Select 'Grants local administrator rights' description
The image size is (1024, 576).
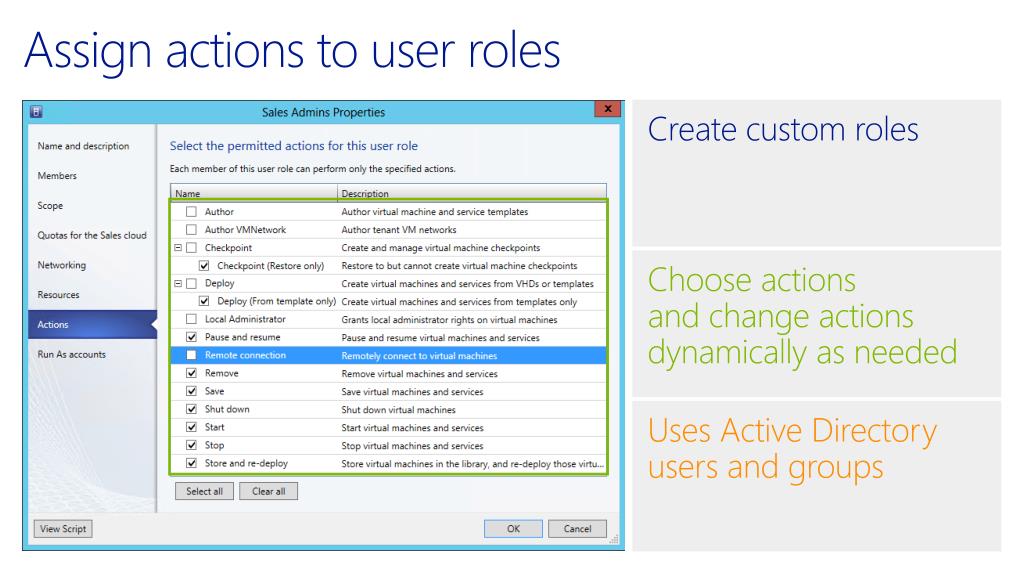click(x=449, y=319)
